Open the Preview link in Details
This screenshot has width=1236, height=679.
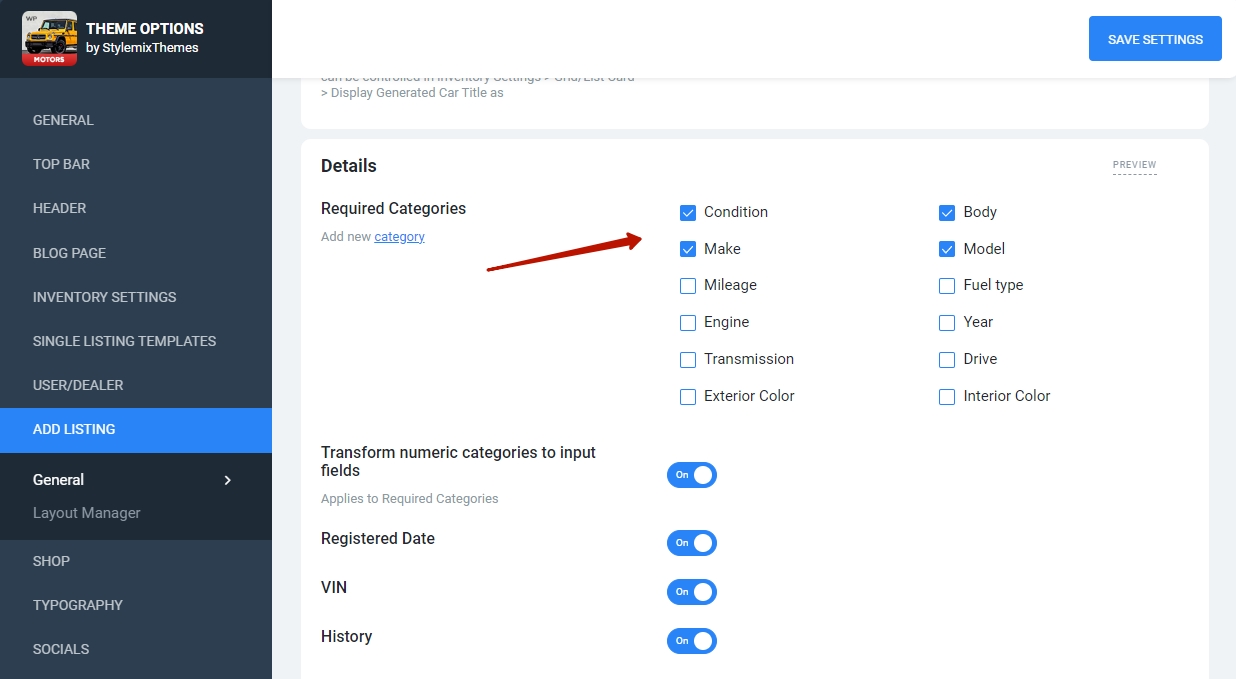pyautogui.click(x=1134, y=165)
